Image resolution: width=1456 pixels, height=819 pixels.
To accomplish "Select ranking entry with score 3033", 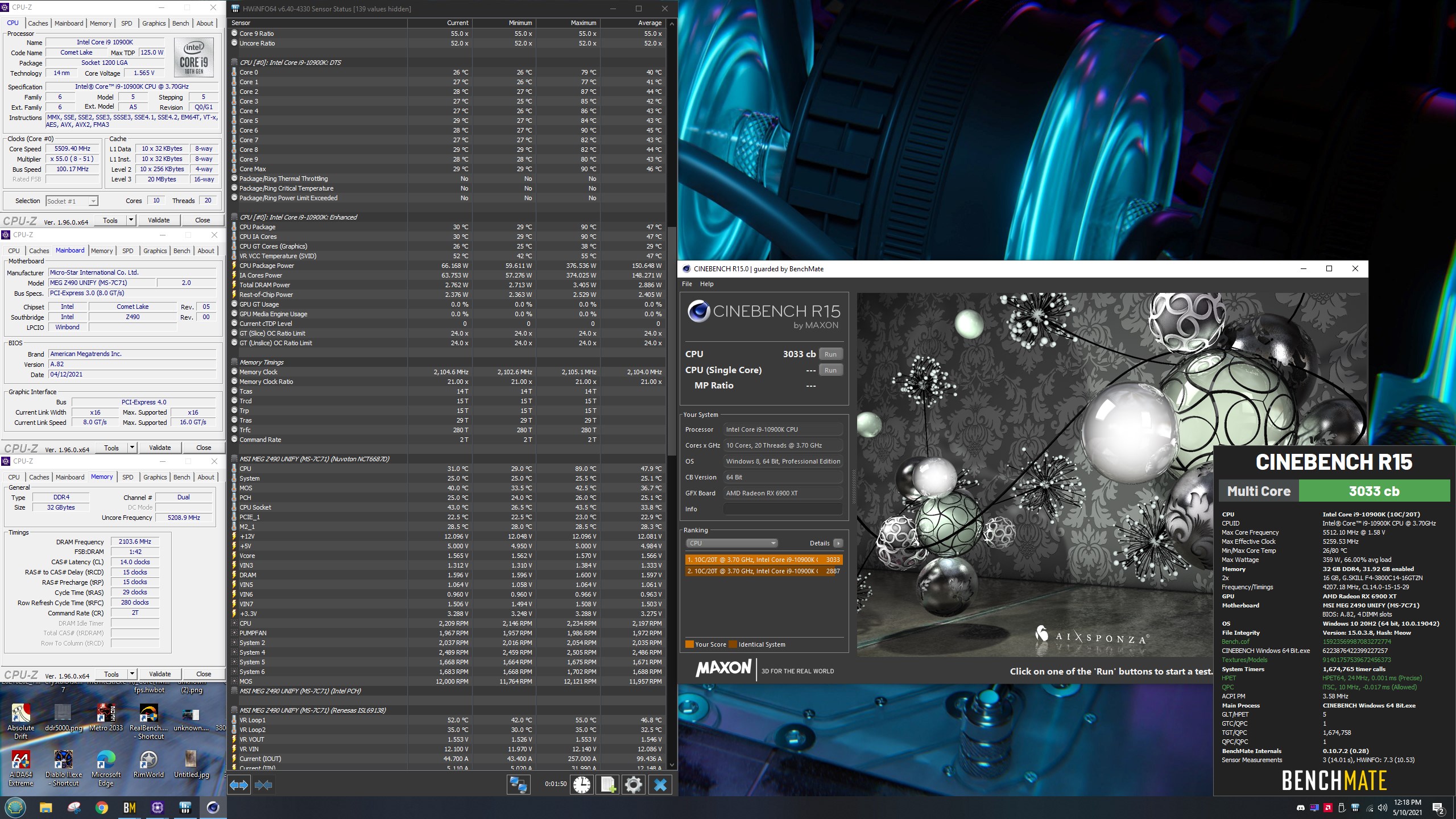I will pyautogui.click(x=764, y=560).
